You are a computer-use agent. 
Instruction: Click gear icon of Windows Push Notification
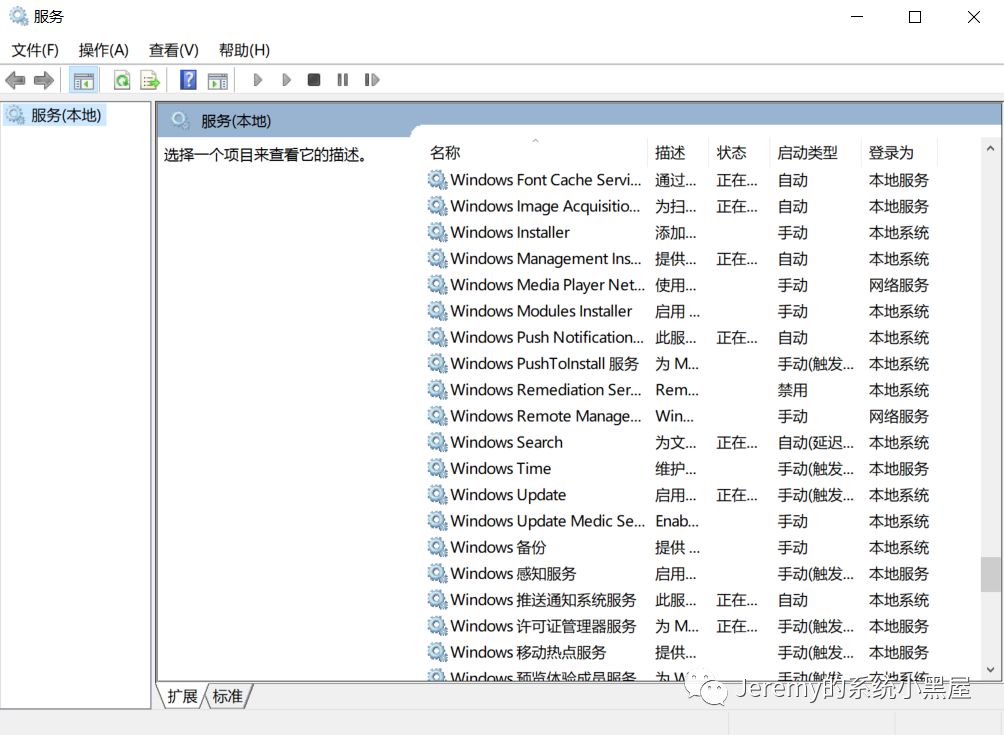coord(437,337)
